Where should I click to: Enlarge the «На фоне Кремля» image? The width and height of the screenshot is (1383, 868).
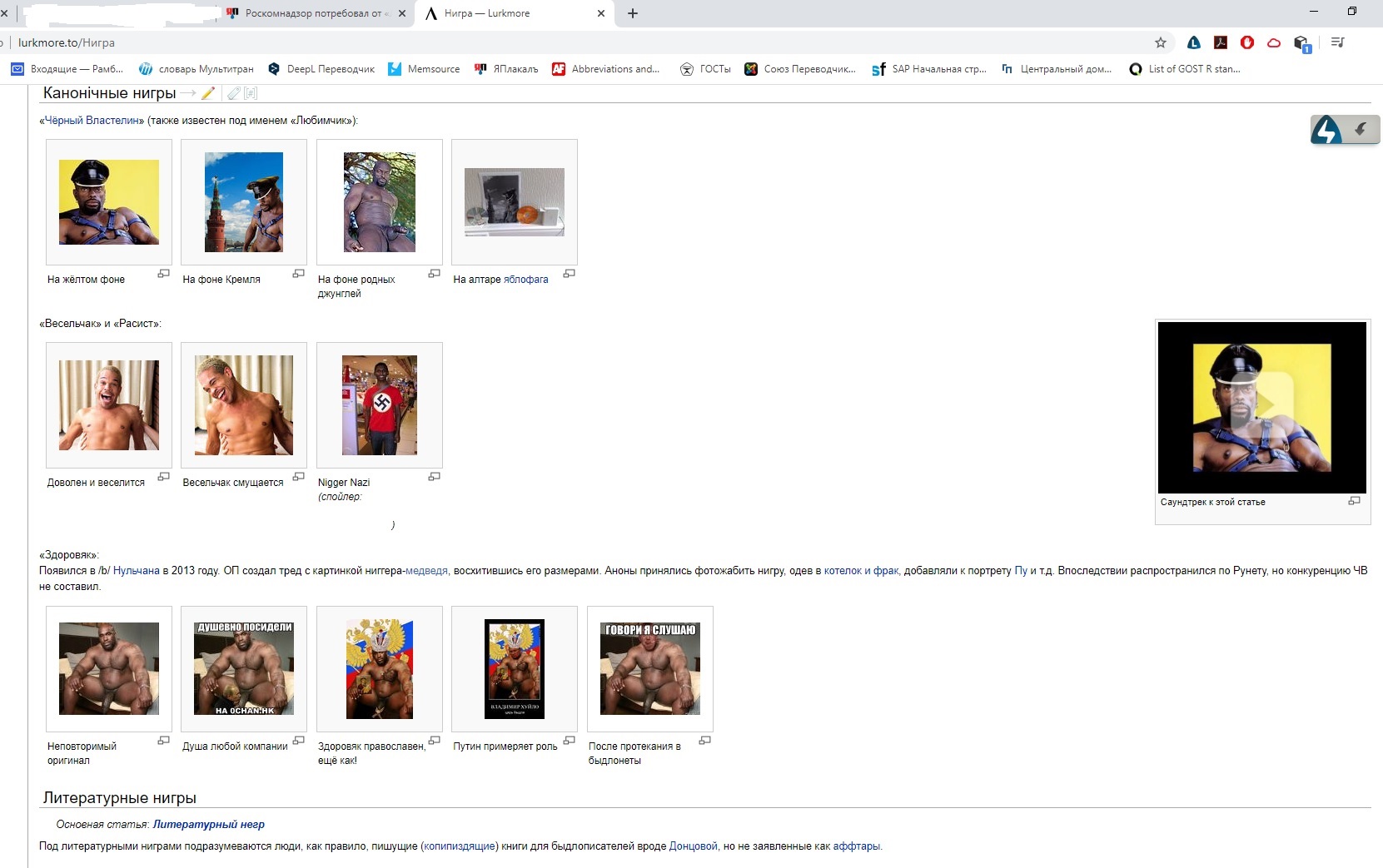pos(299,273)
